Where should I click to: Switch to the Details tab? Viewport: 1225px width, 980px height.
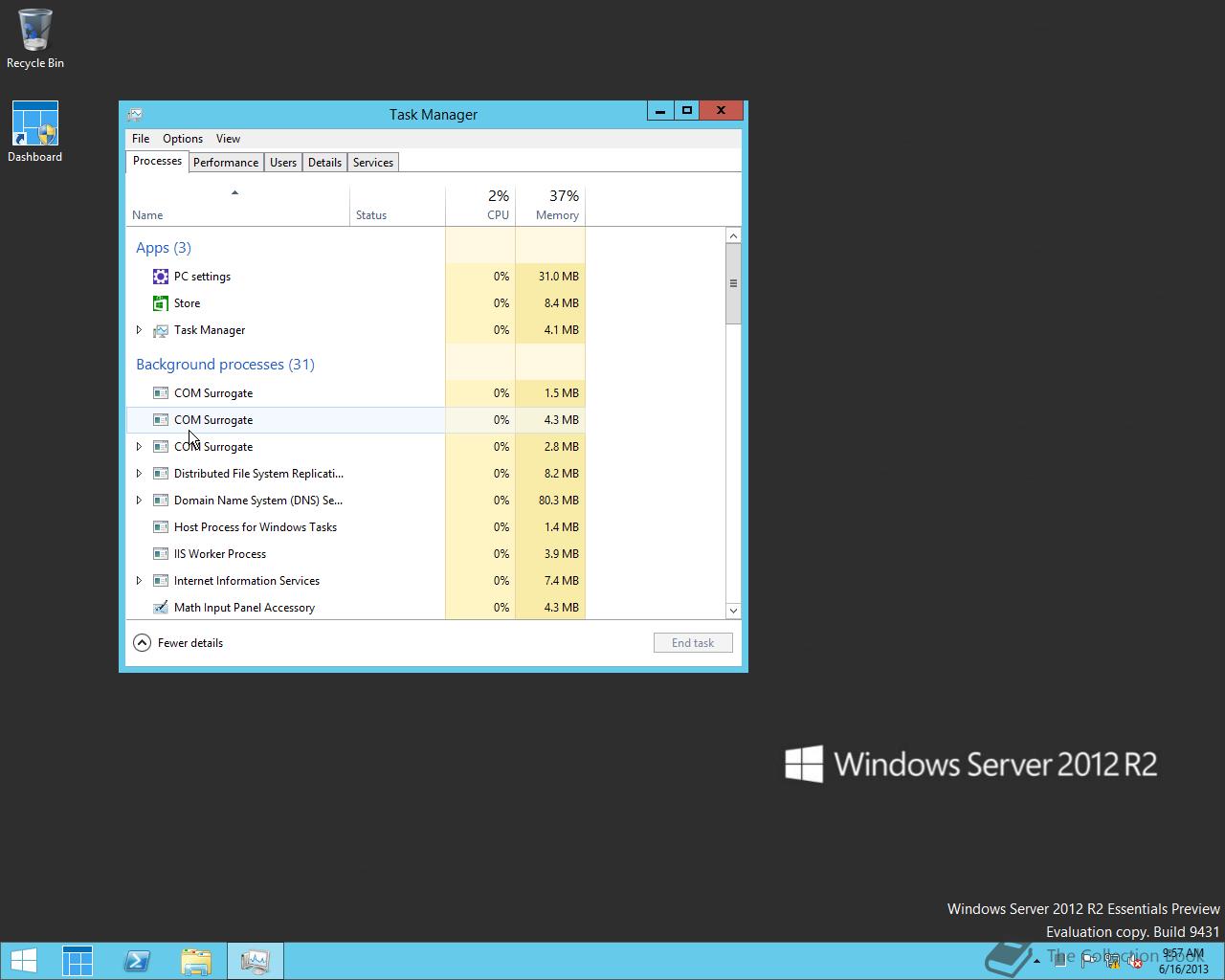click(x=324, y=163)
